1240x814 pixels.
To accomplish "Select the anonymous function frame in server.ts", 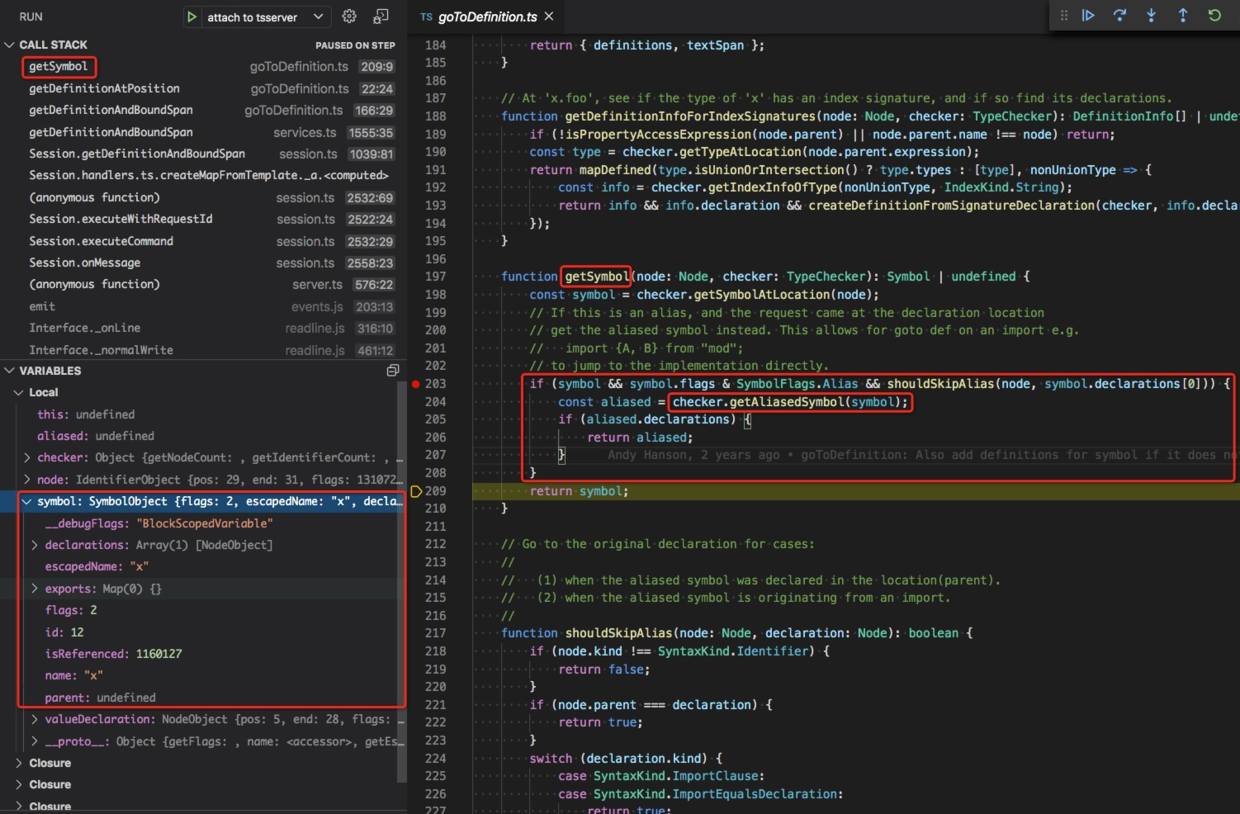I will tap(204, 285).
